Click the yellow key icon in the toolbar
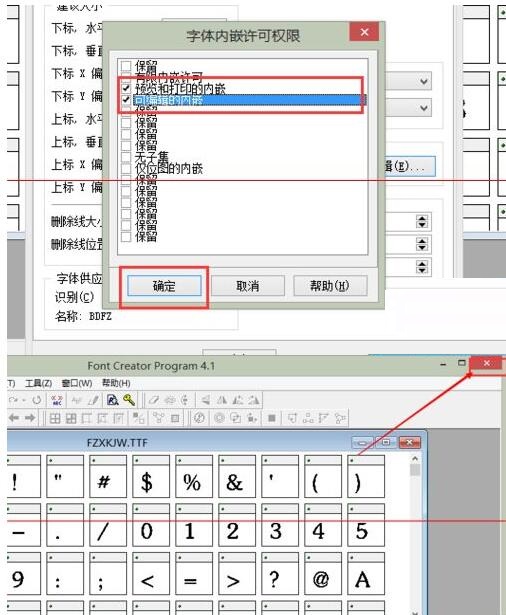This screenshot has width=506, height=615. tap(129, 400)
